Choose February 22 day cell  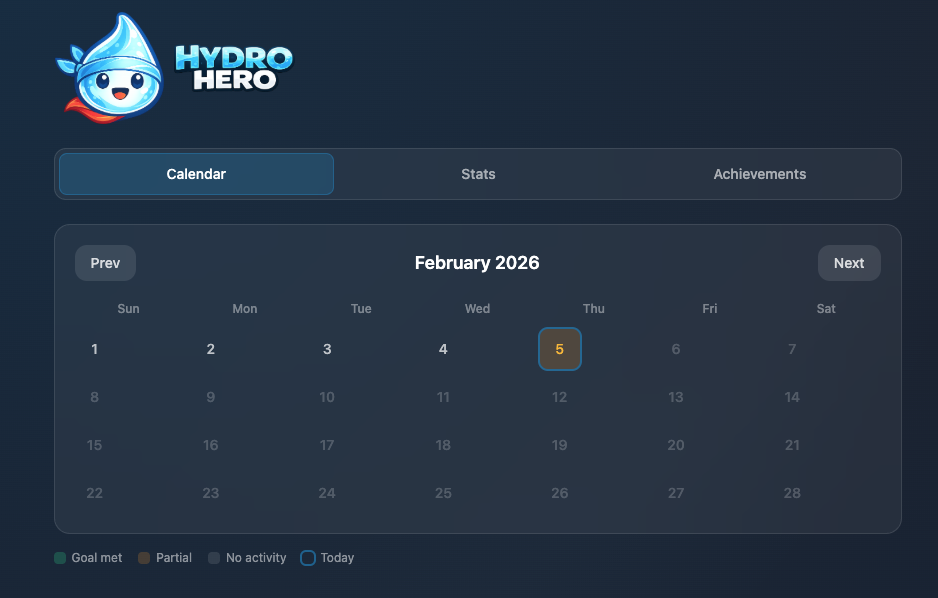[x=95, y=493]
